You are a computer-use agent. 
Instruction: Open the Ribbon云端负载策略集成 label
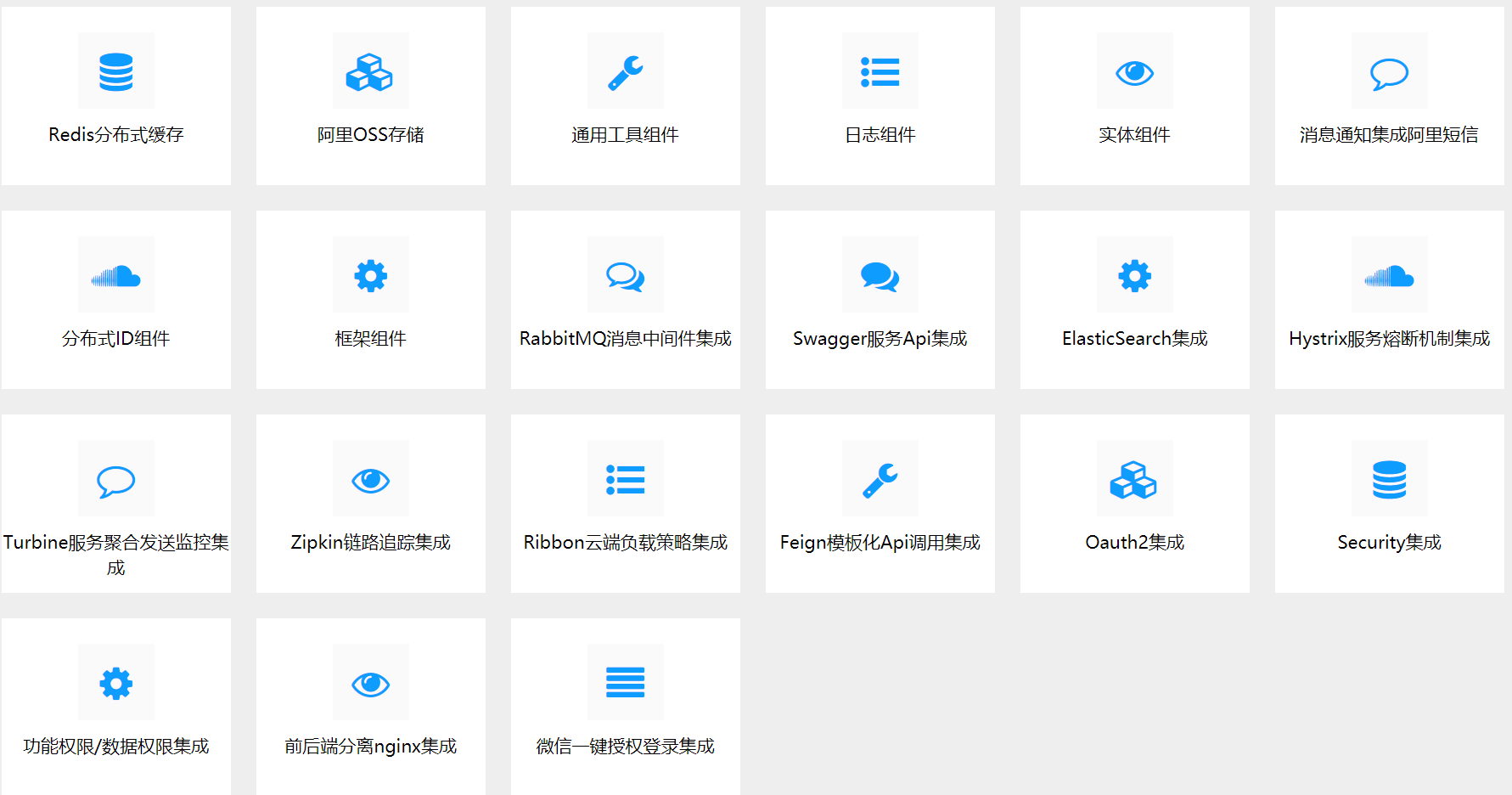pos(626,542)
